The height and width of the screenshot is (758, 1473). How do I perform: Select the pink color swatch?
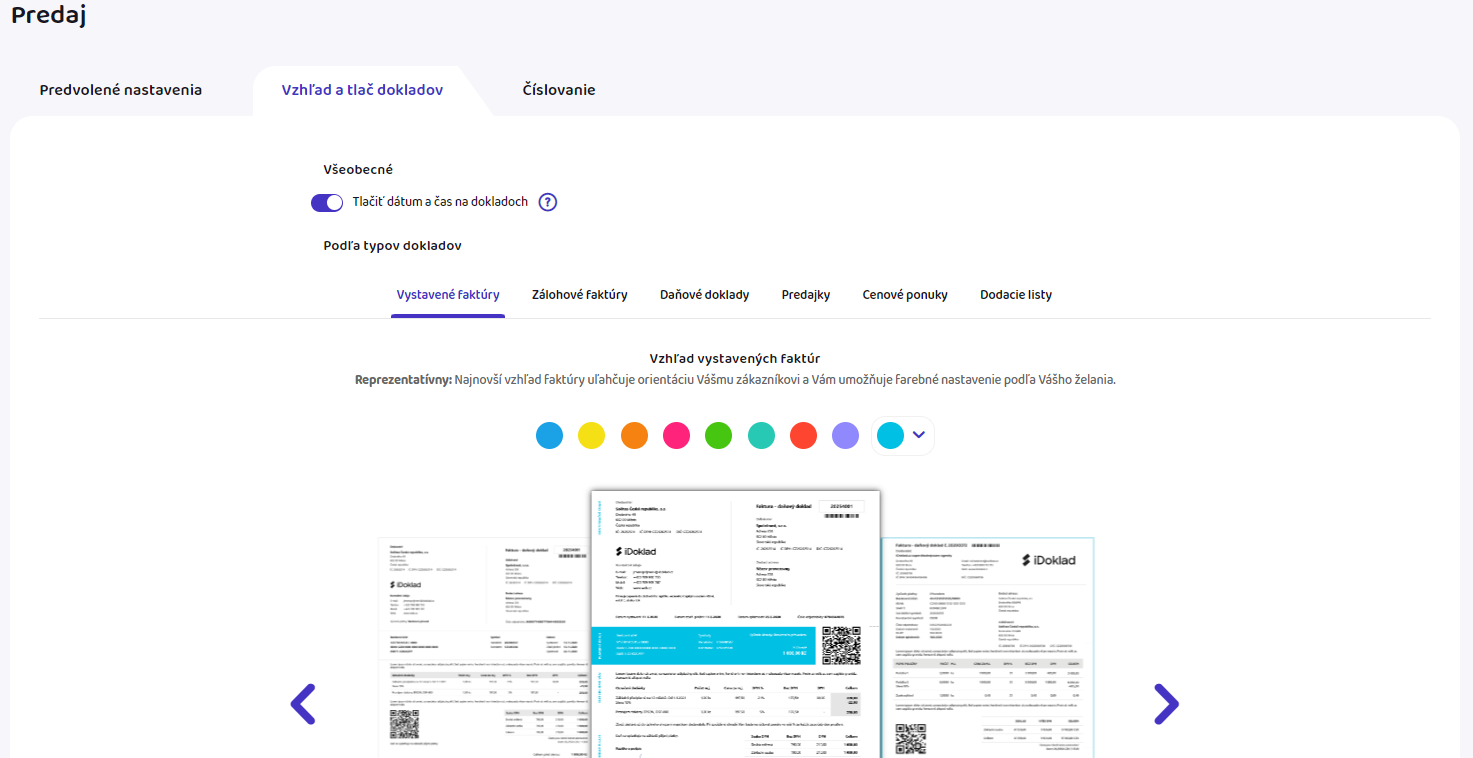pos(677,436)
